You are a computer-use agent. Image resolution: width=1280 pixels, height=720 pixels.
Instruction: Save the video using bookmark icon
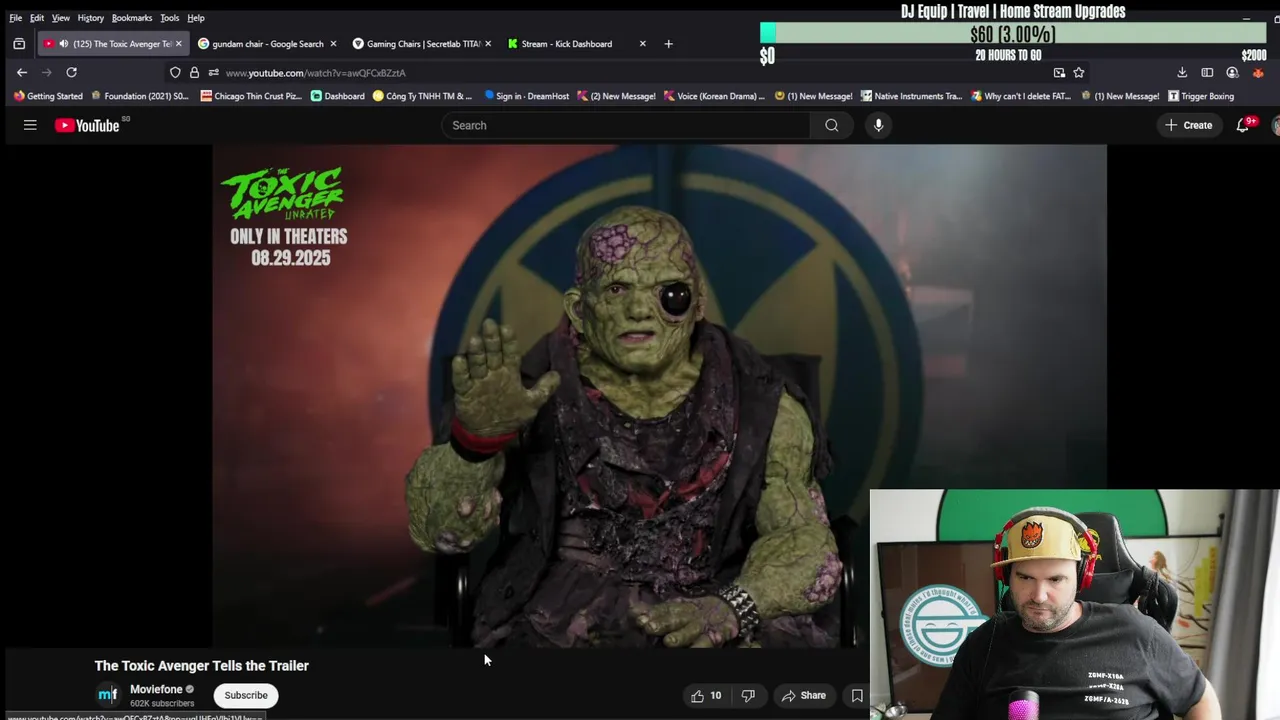857,695
